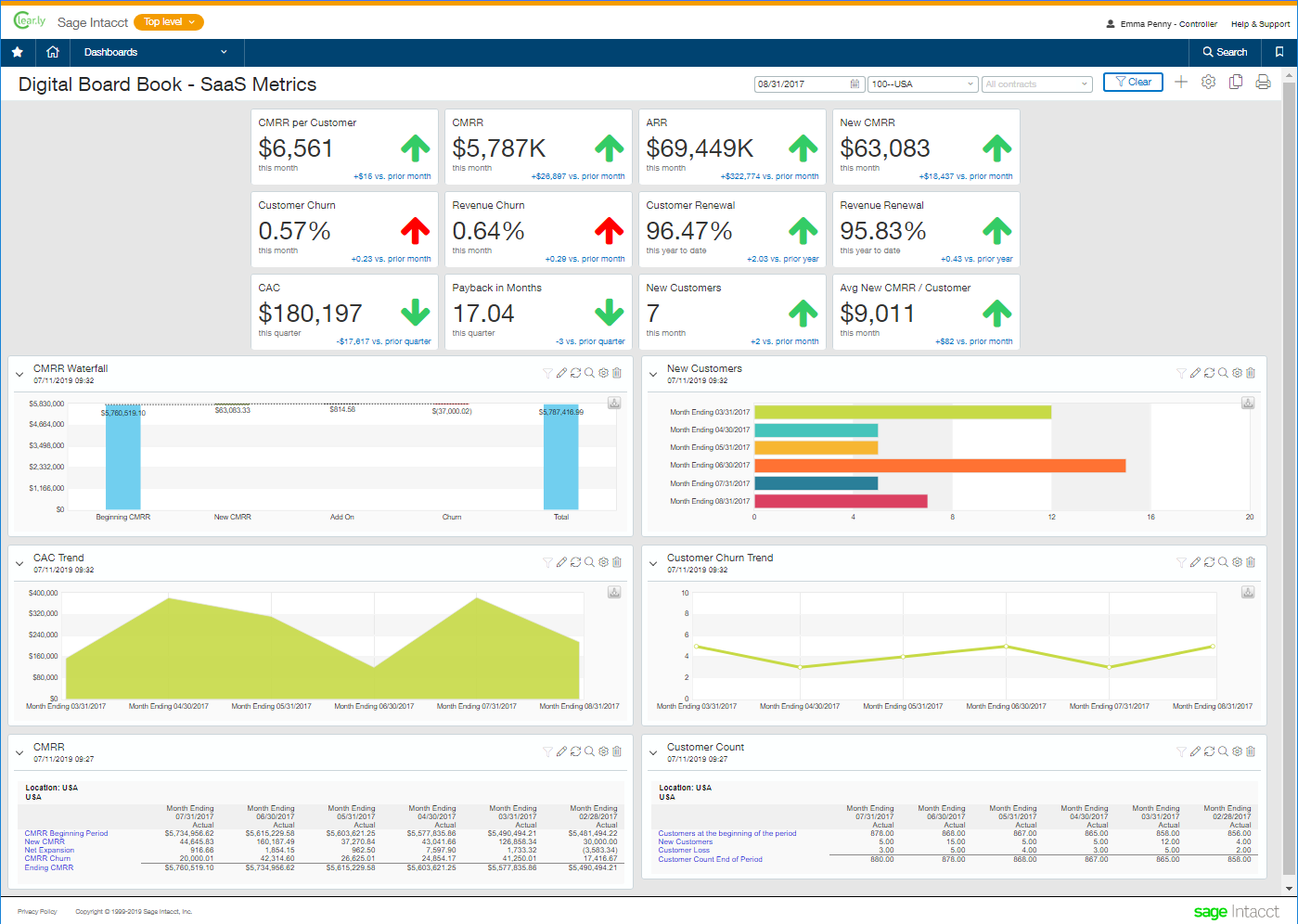This screenshot has height=924, width=1298.
Task: Click the chart export icon on New Customers chart
Action: (1248, 403)
